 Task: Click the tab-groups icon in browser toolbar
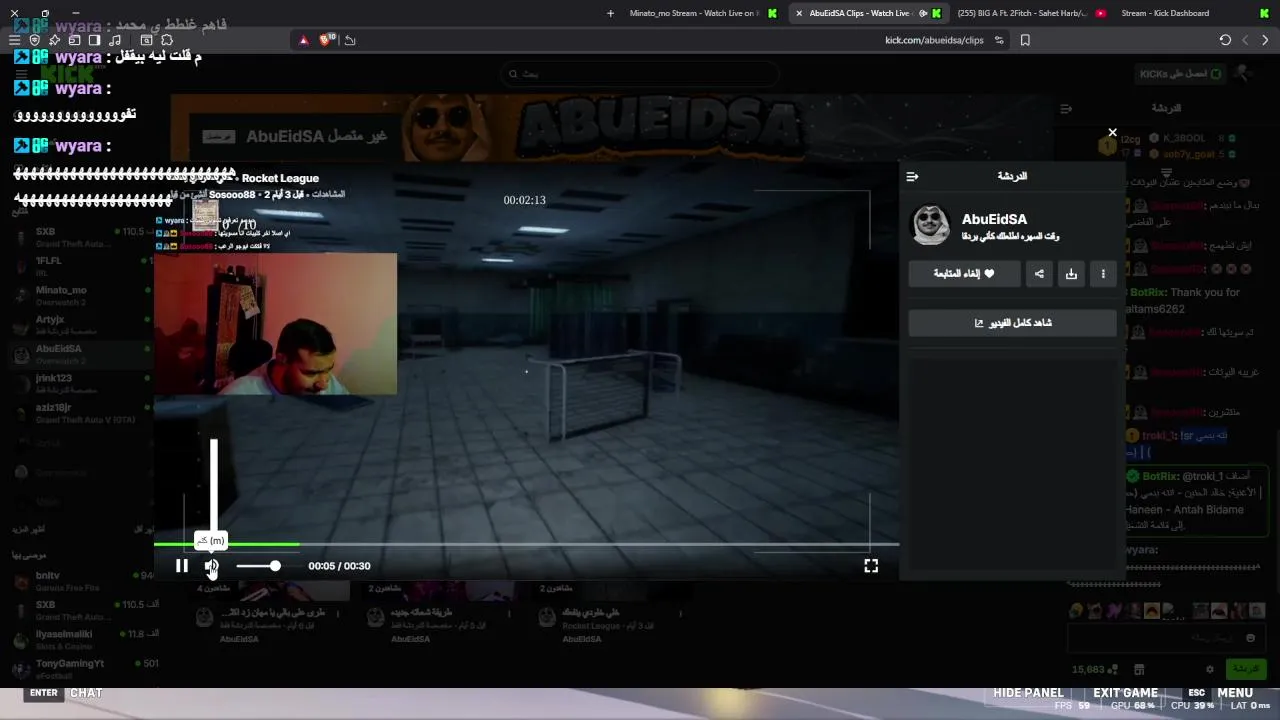pos(74,40)
